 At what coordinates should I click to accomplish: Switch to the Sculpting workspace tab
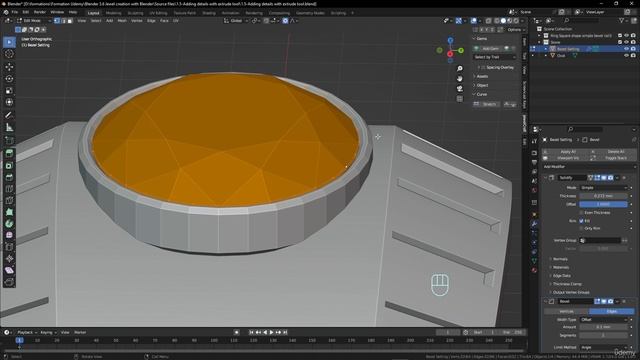click(135, 13)
